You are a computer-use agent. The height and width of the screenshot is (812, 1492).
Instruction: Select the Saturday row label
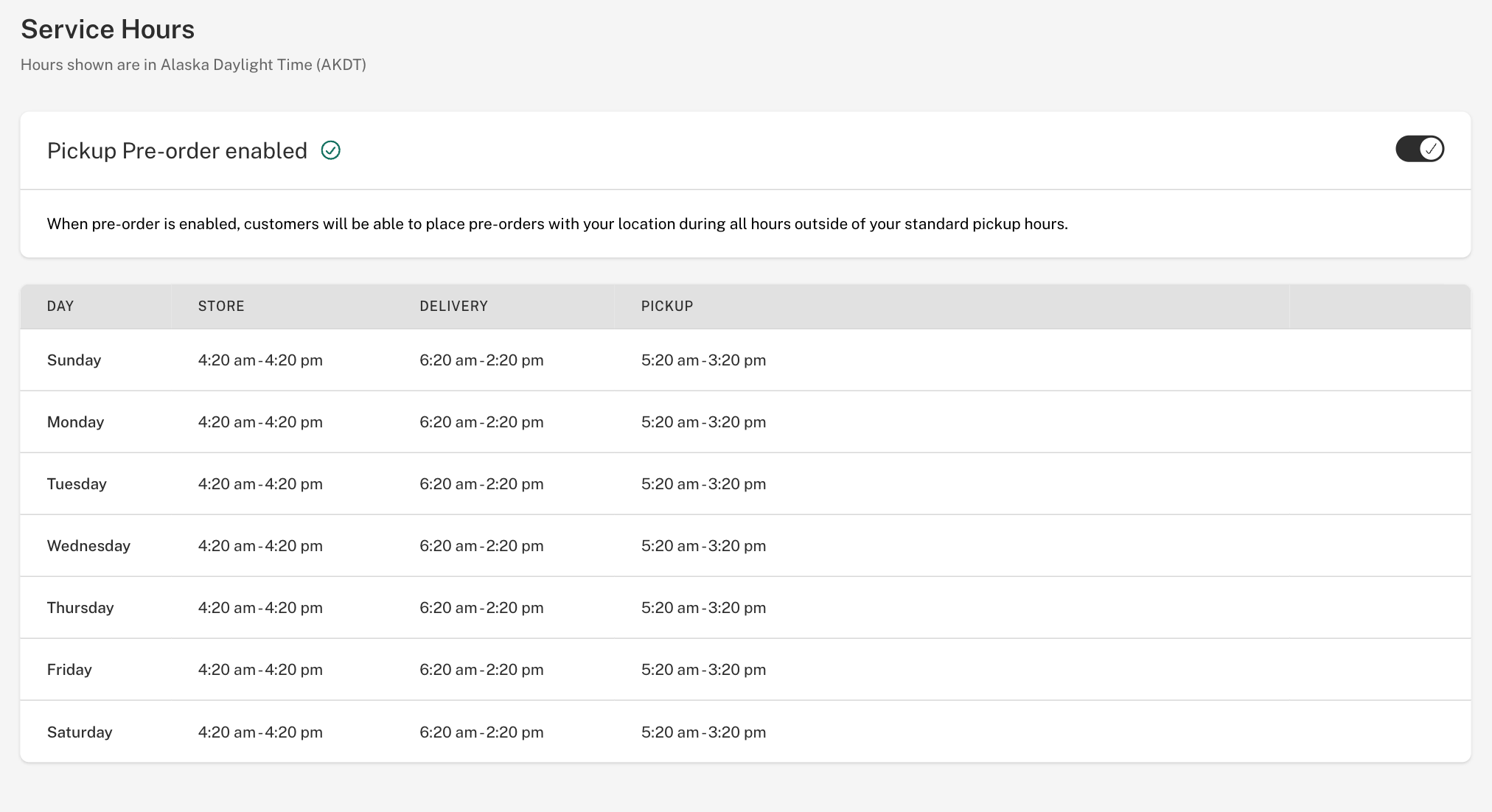(x=80, y=732)
